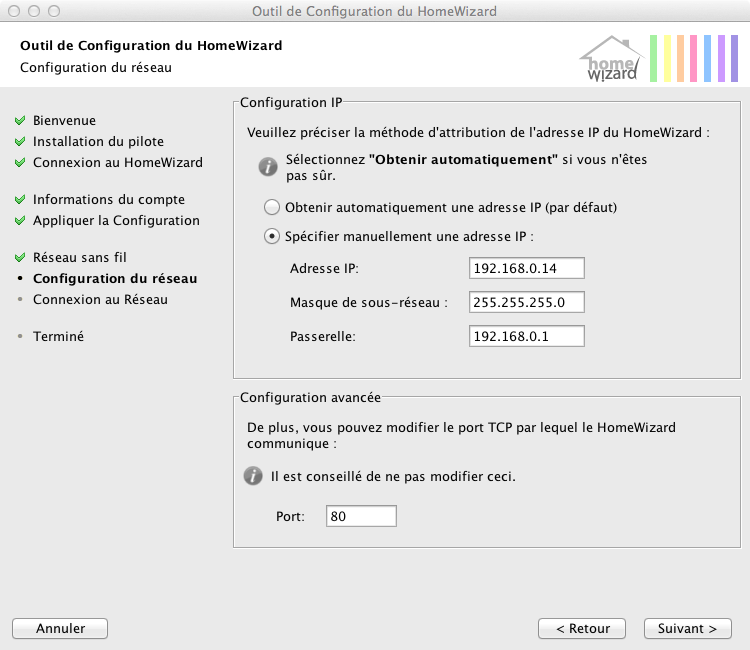
Task: Click the 'Bienvenue' step label
Action: [x=64, y=121]
